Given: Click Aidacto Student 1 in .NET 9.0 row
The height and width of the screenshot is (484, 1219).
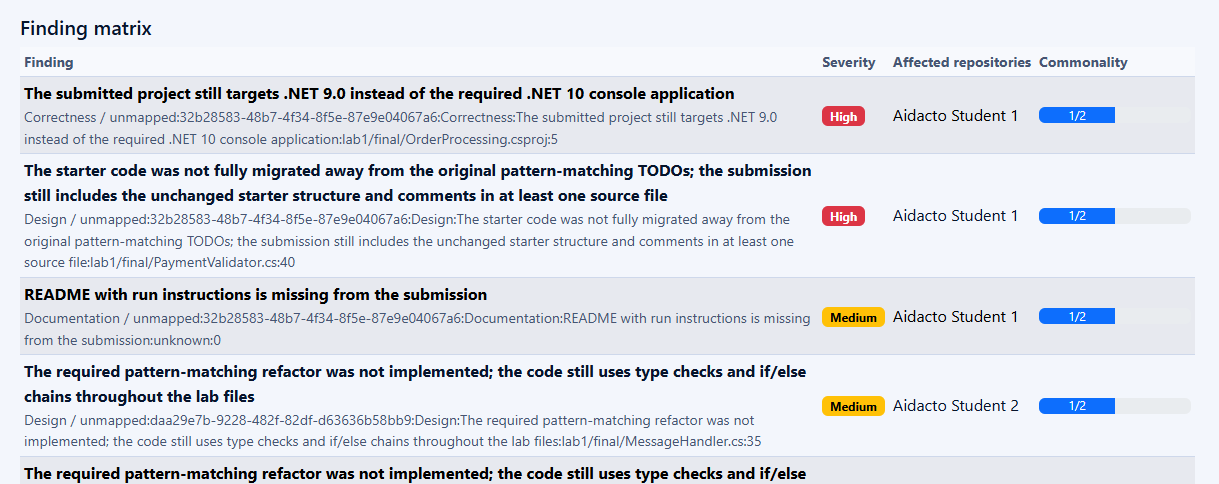Looking at the screenshot, I should 955,116.
